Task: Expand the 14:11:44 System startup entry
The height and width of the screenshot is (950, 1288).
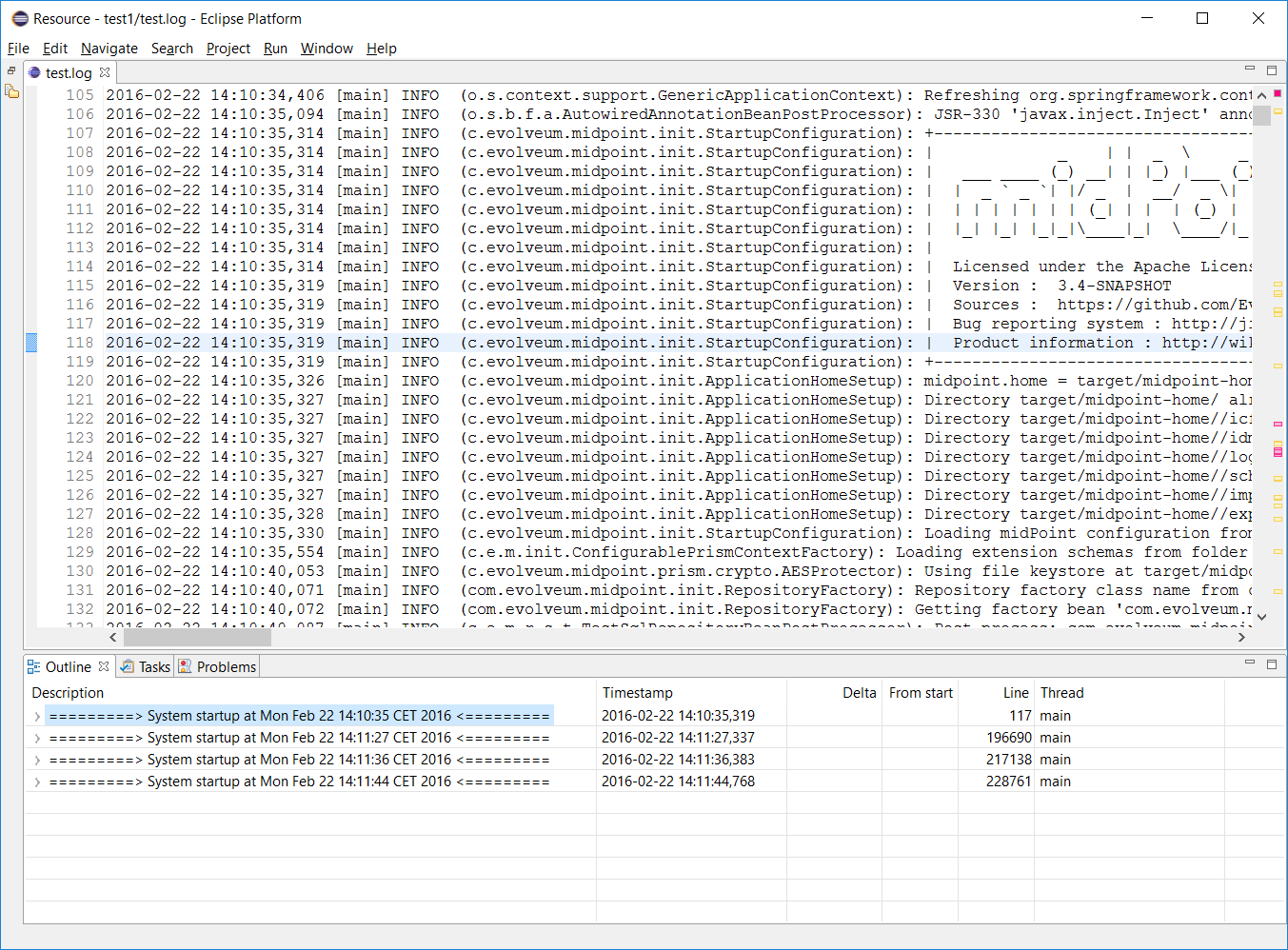Action: point(37,782)
